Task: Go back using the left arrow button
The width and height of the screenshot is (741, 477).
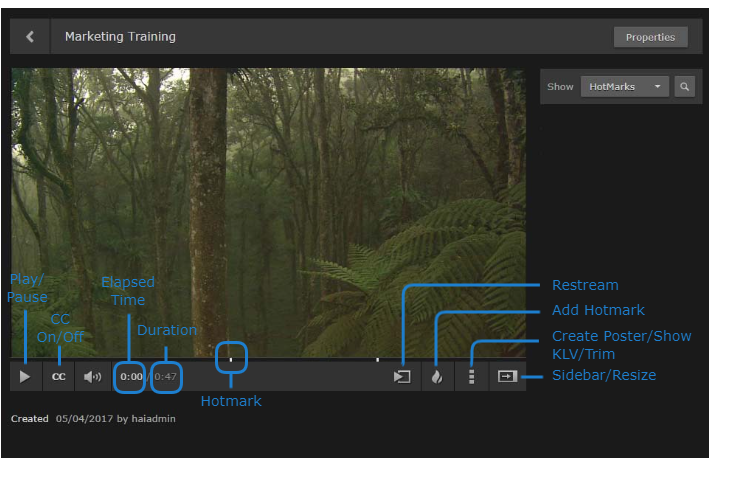Action: point(30,37)
